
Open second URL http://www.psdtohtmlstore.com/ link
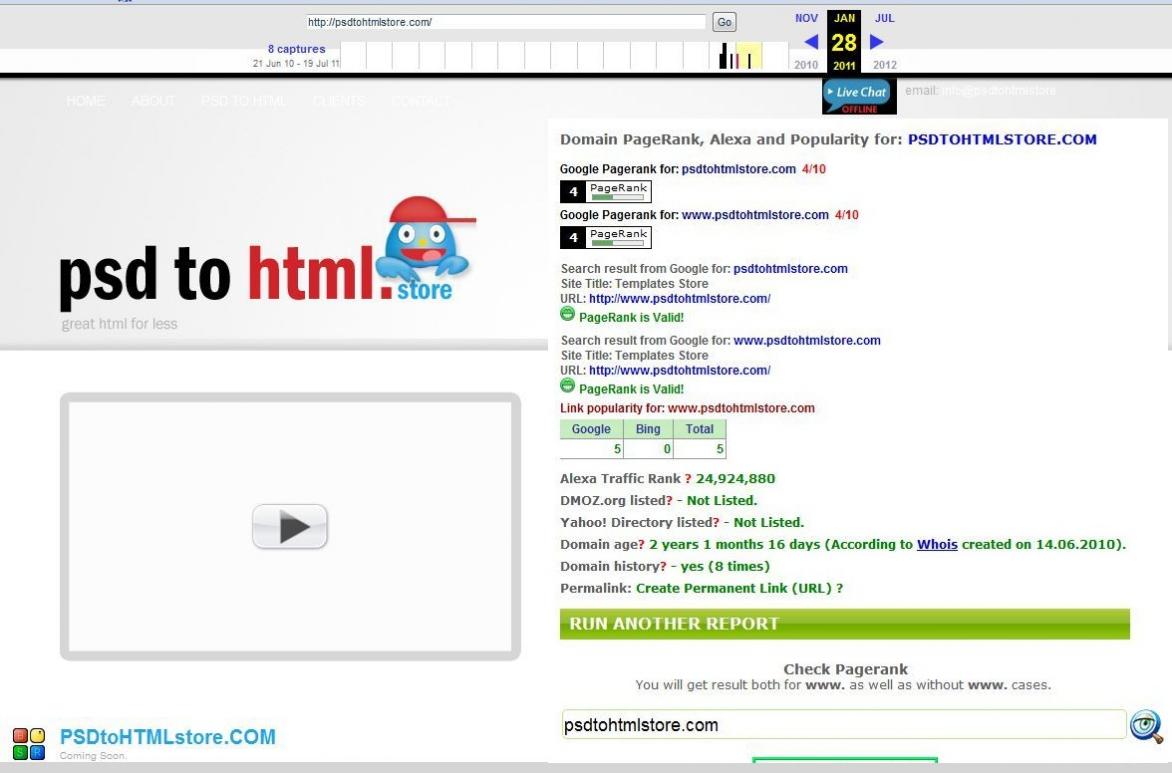[679, 371]
